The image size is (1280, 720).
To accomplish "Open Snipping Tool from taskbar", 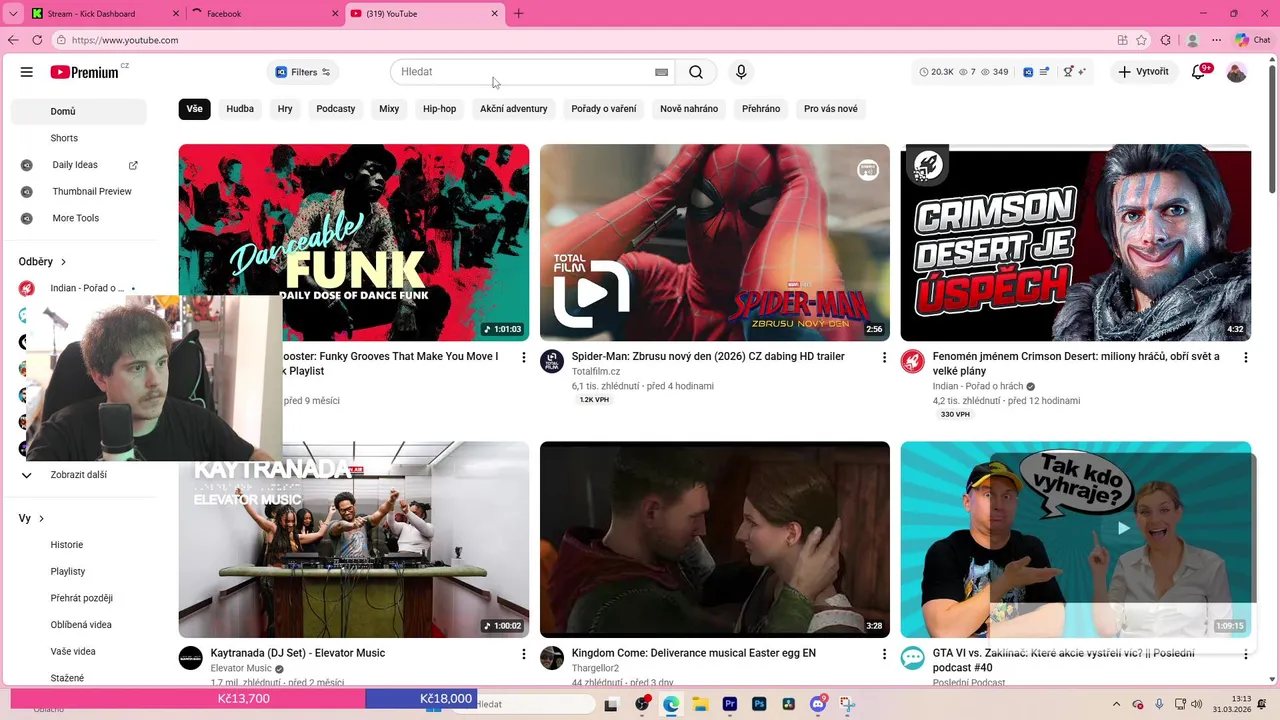I will click(x=848, y=704).
